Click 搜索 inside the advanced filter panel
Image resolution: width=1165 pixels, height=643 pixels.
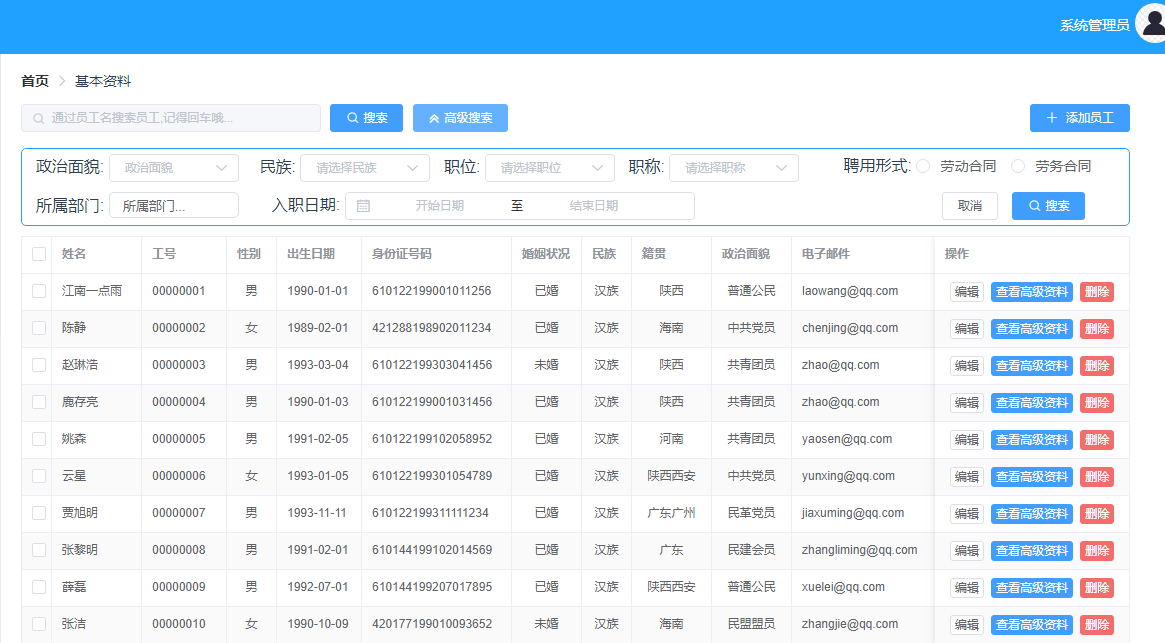coord(1048,206)
